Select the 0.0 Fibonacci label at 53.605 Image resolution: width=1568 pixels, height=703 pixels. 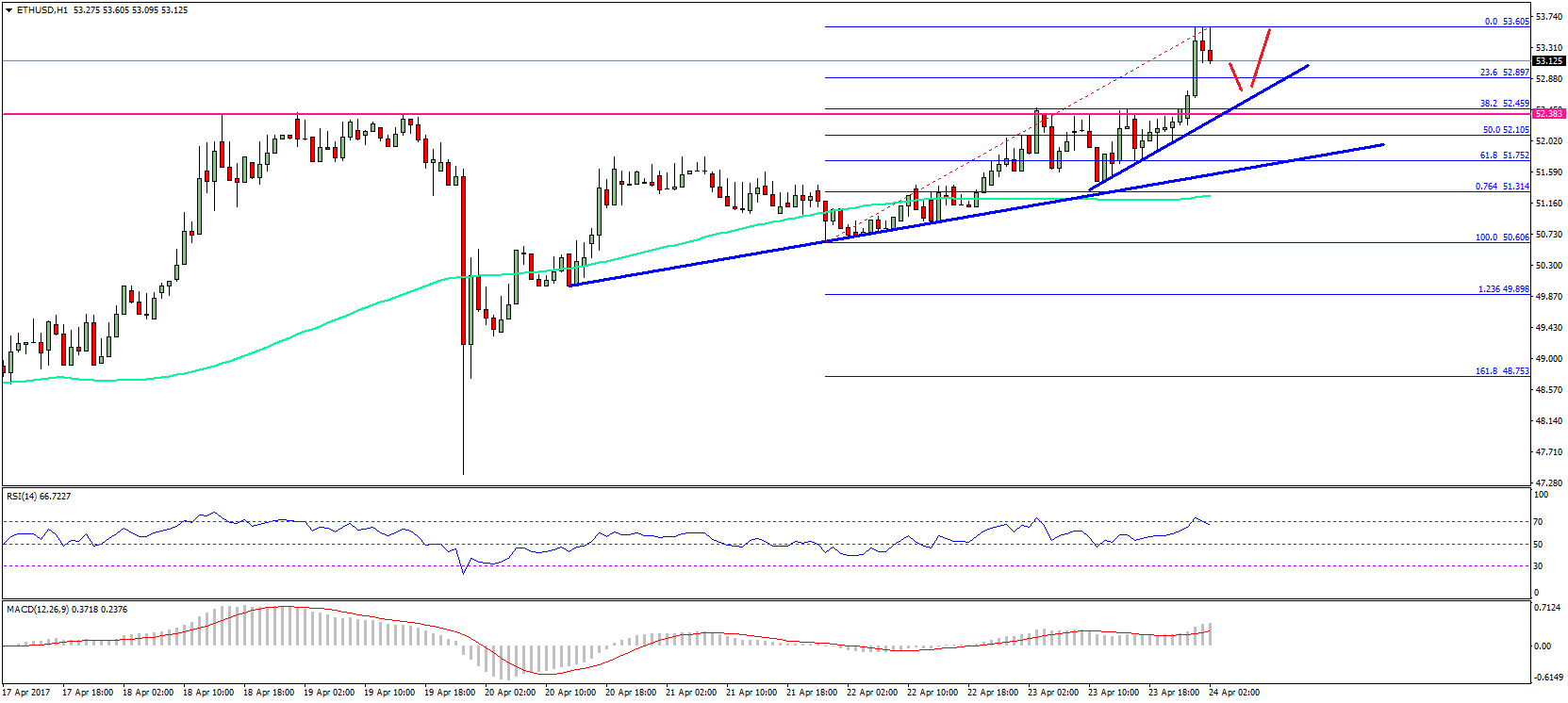tap(1507, 22)
